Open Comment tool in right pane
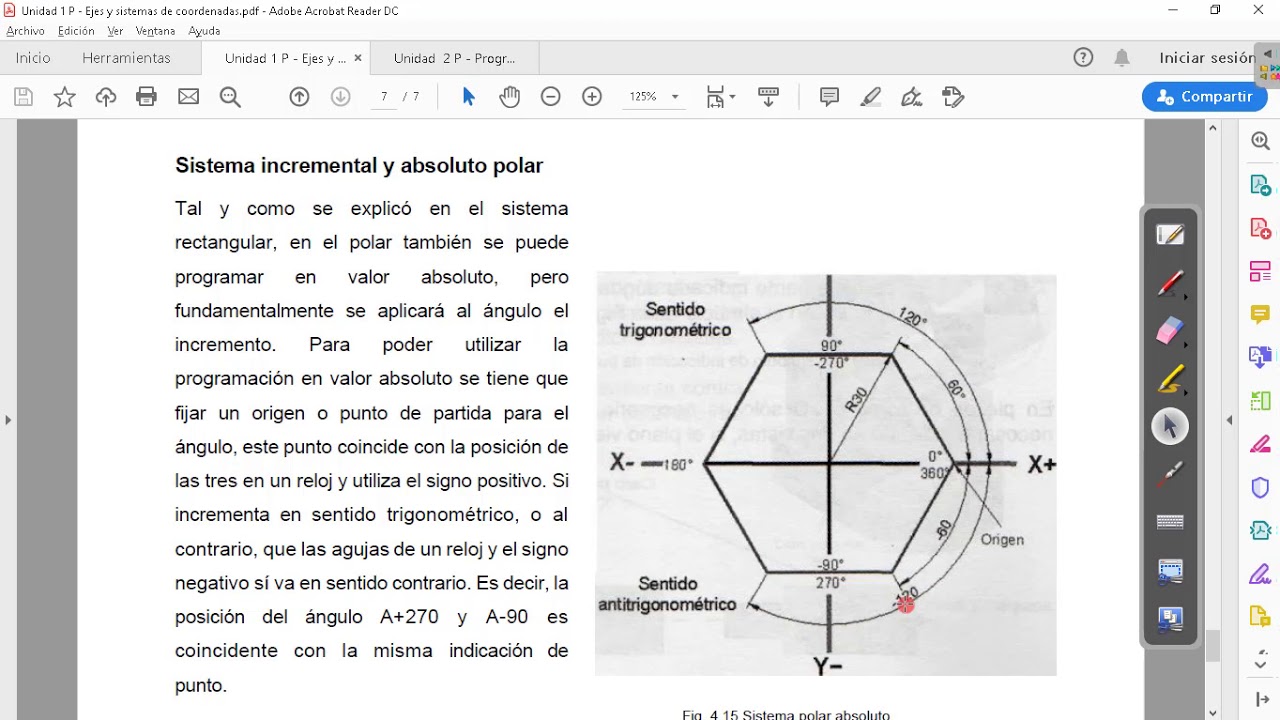Image resolution: width=1280 pixels, height=720 pixels. [x=1260, y=314]
